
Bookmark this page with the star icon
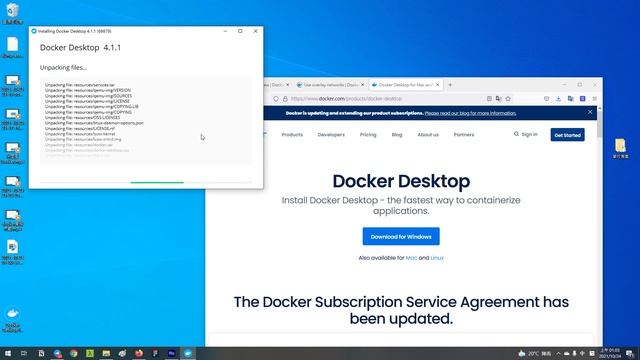point(508,99)
